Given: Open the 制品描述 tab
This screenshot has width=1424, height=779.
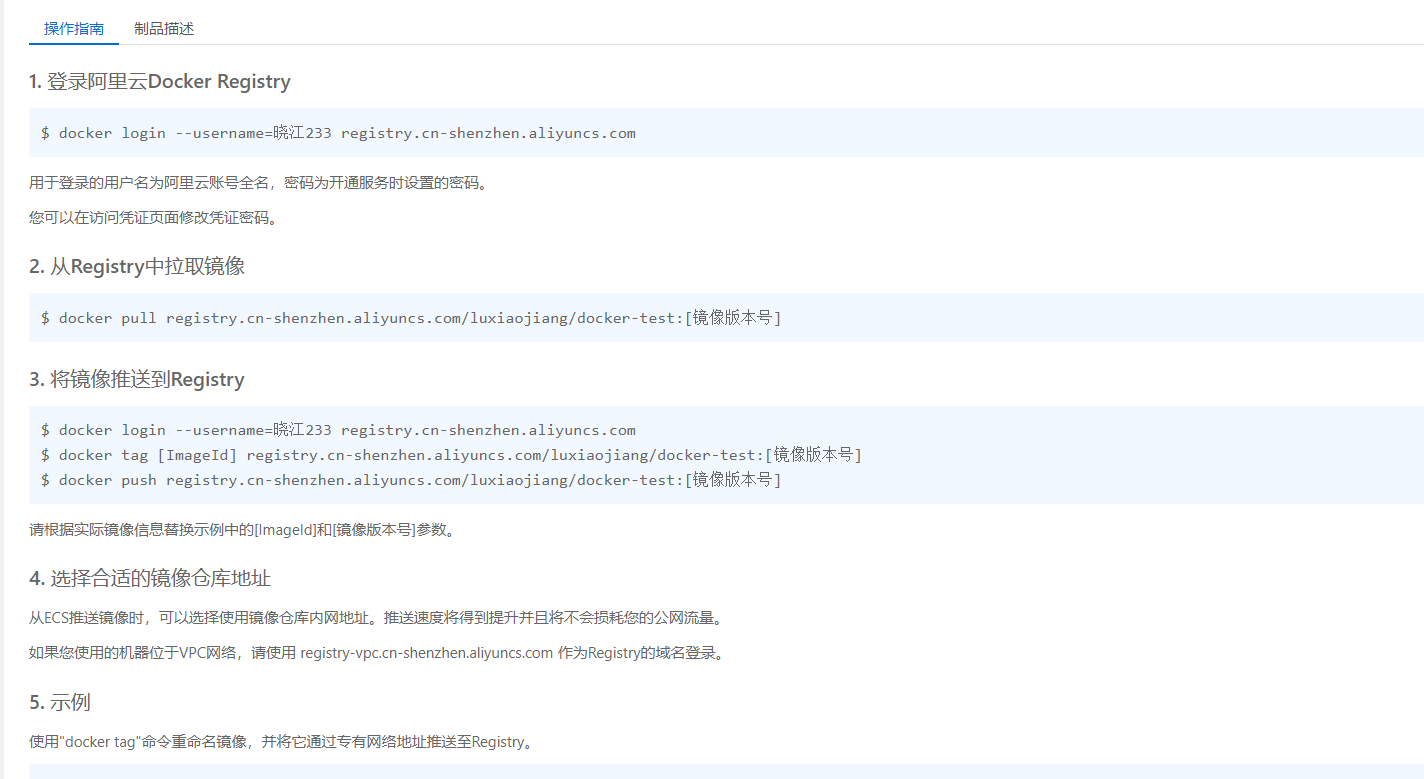Looking at the screenshot, I should [164, 29].
